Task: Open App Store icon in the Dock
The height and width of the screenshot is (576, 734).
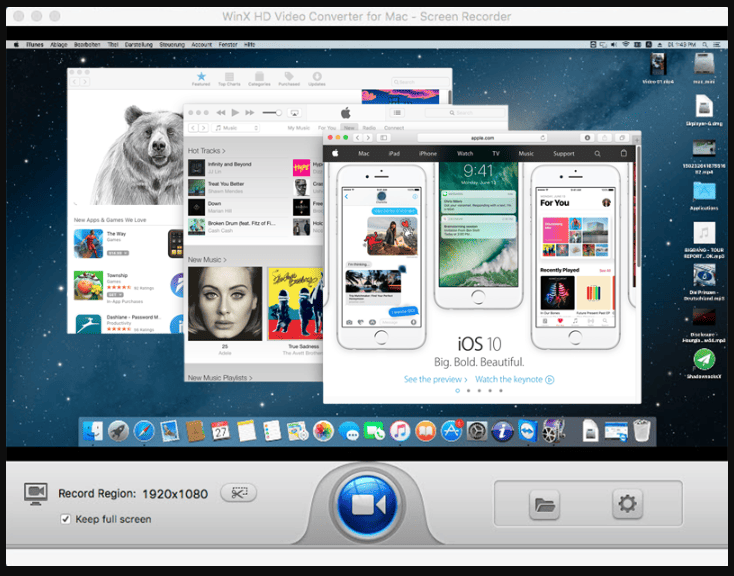Action: tap(451, 431)
